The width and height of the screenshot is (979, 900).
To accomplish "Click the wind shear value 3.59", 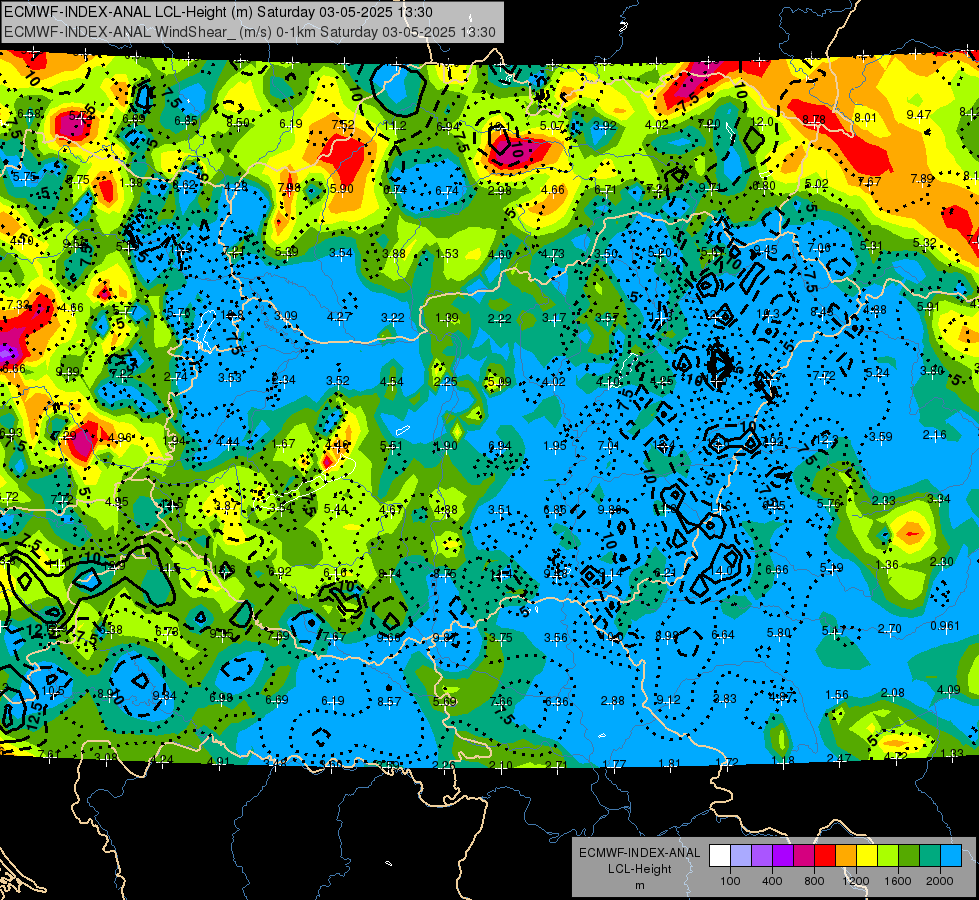I will [881, 437].
